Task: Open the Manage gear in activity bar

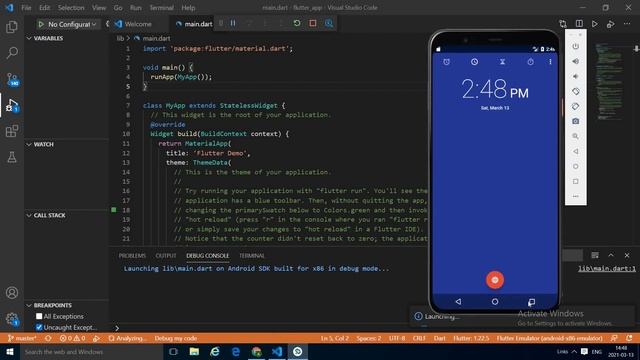Action: coord(12,319)
